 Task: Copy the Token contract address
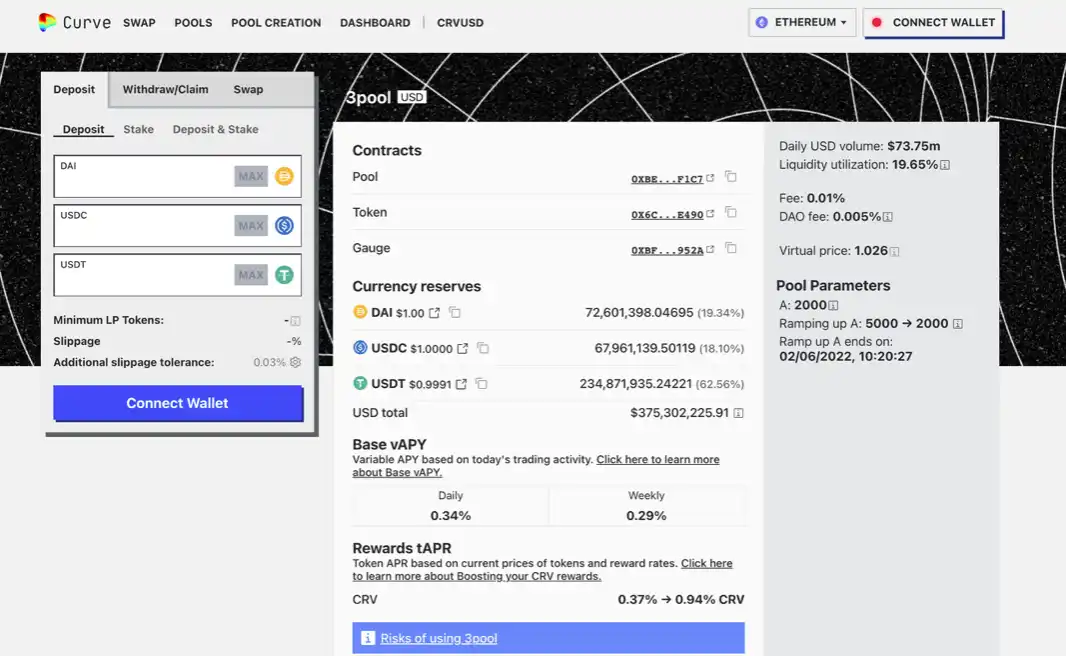point(731,212)
